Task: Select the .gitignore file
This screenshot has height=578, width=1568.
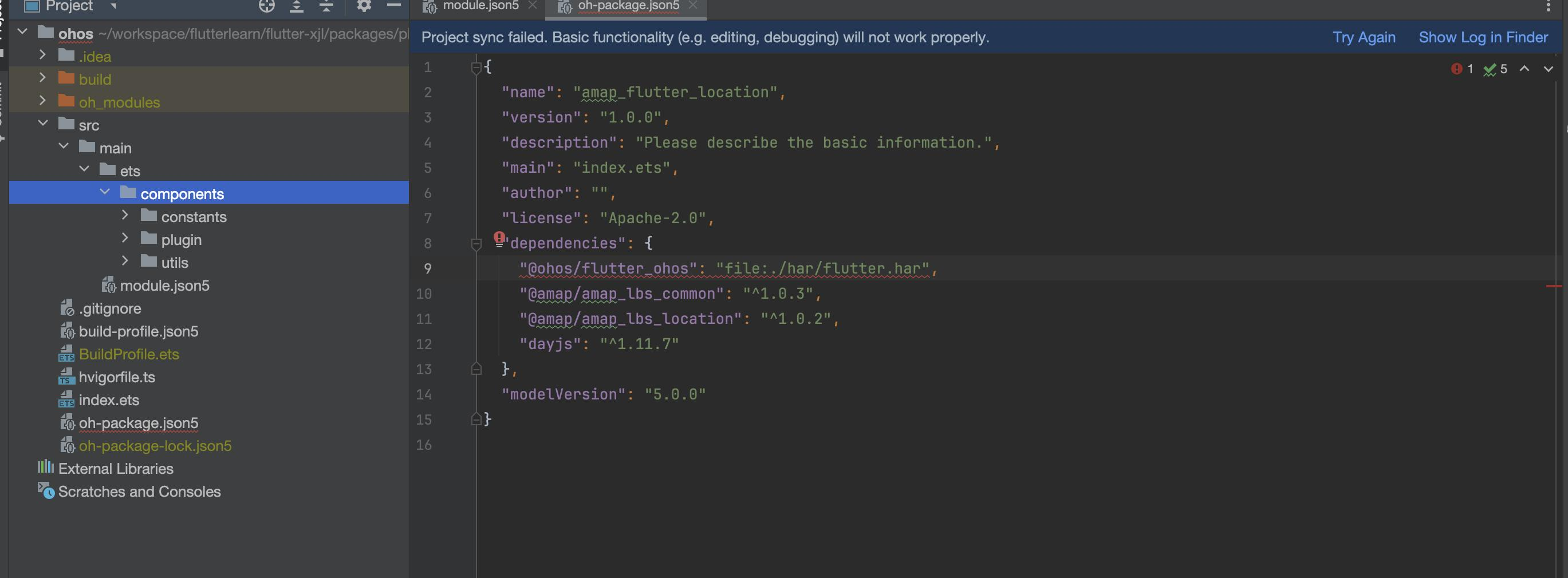Action: 109,308
